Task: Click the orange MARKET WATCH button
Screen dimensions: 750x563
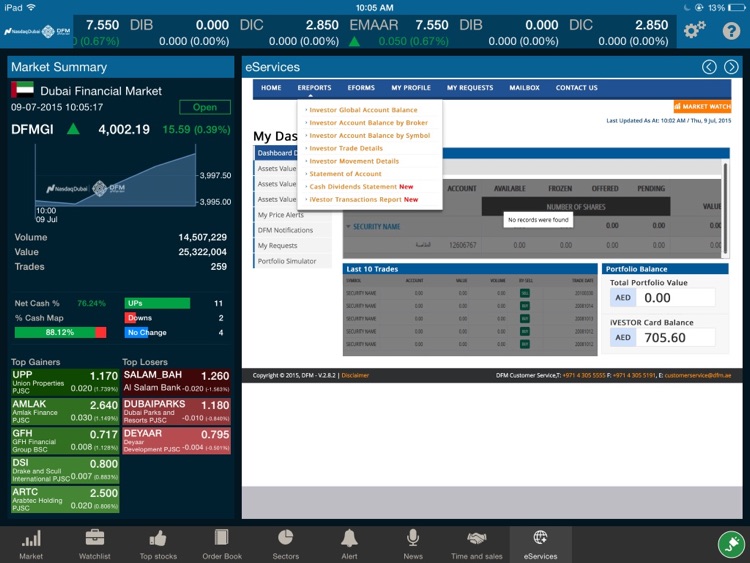Action: point(702,106)
